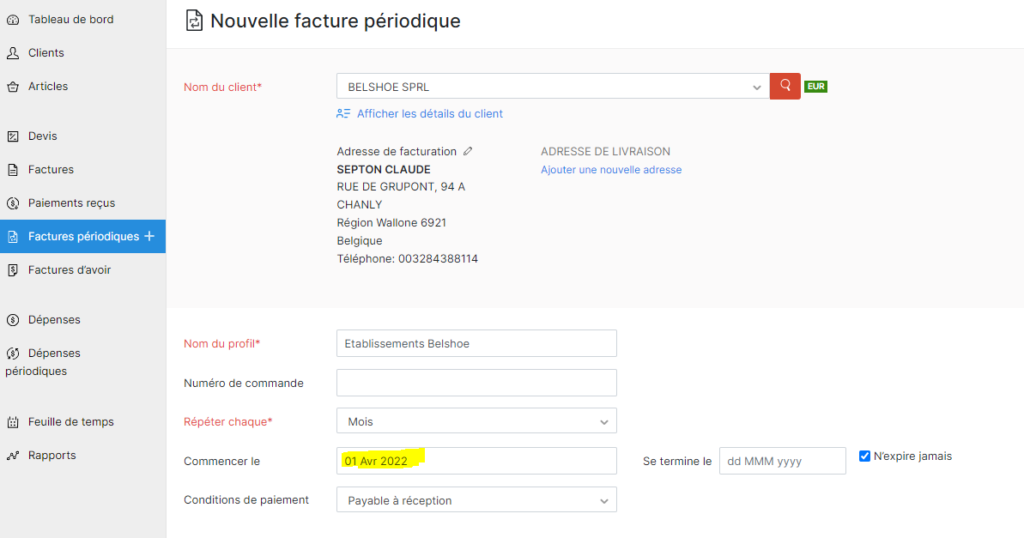Click the red client search icon button
Screen dimensions: 1024x538
pyautogui.click(x=785, y=86)
